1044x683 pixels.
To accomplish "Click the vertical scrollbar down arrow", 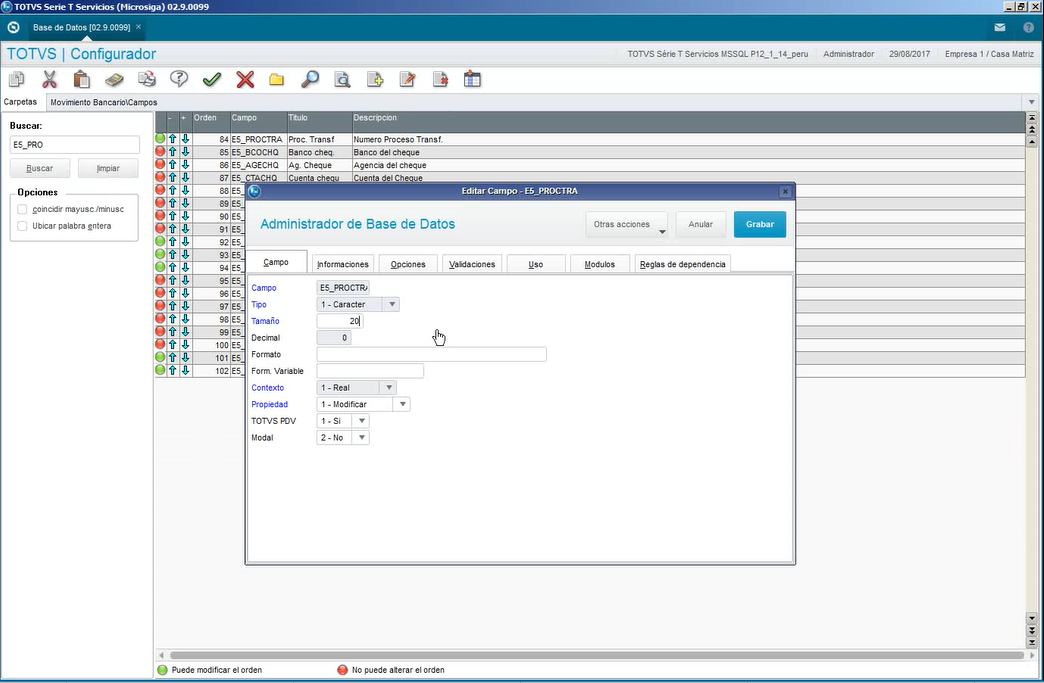I will pyautogui.click(x=1032, y=618).
